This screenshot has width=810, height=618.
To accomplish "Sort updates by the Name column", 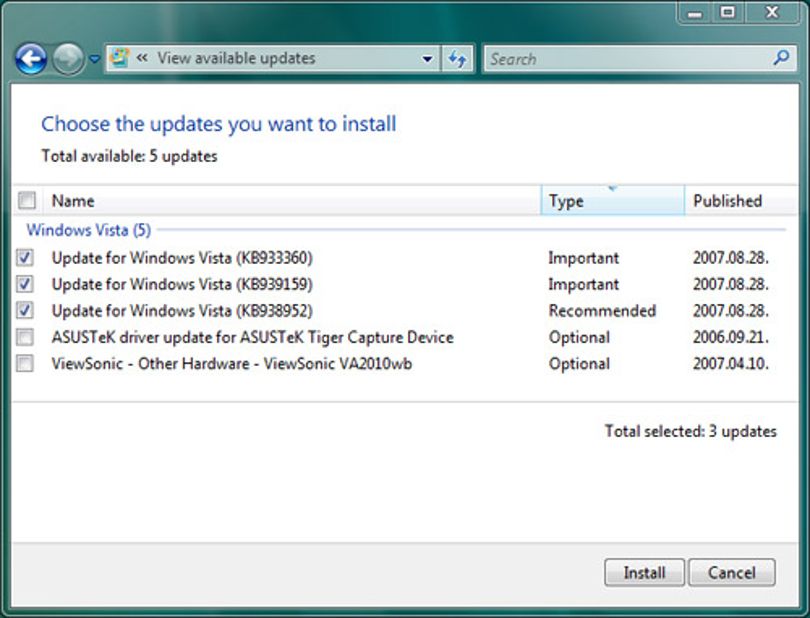I will (292, 200).
